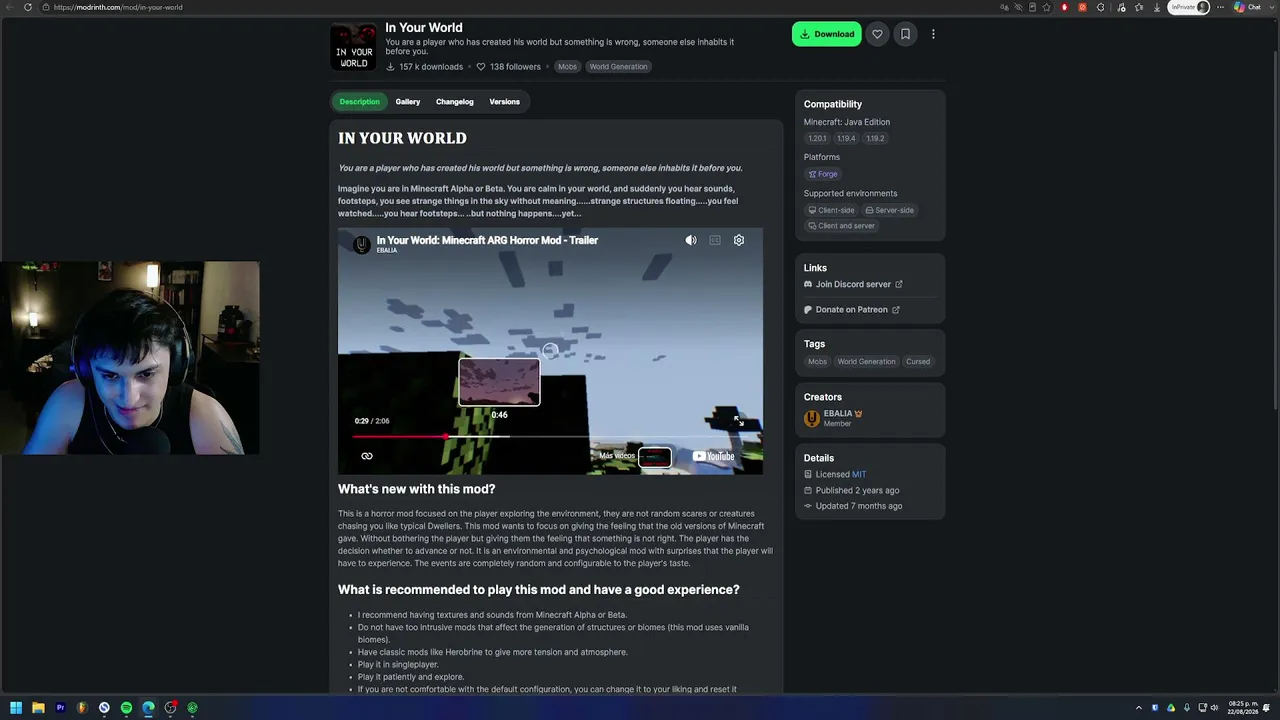
Task: Open the three-dot more options menu on the mod page
Action: (x=933, y=34)
